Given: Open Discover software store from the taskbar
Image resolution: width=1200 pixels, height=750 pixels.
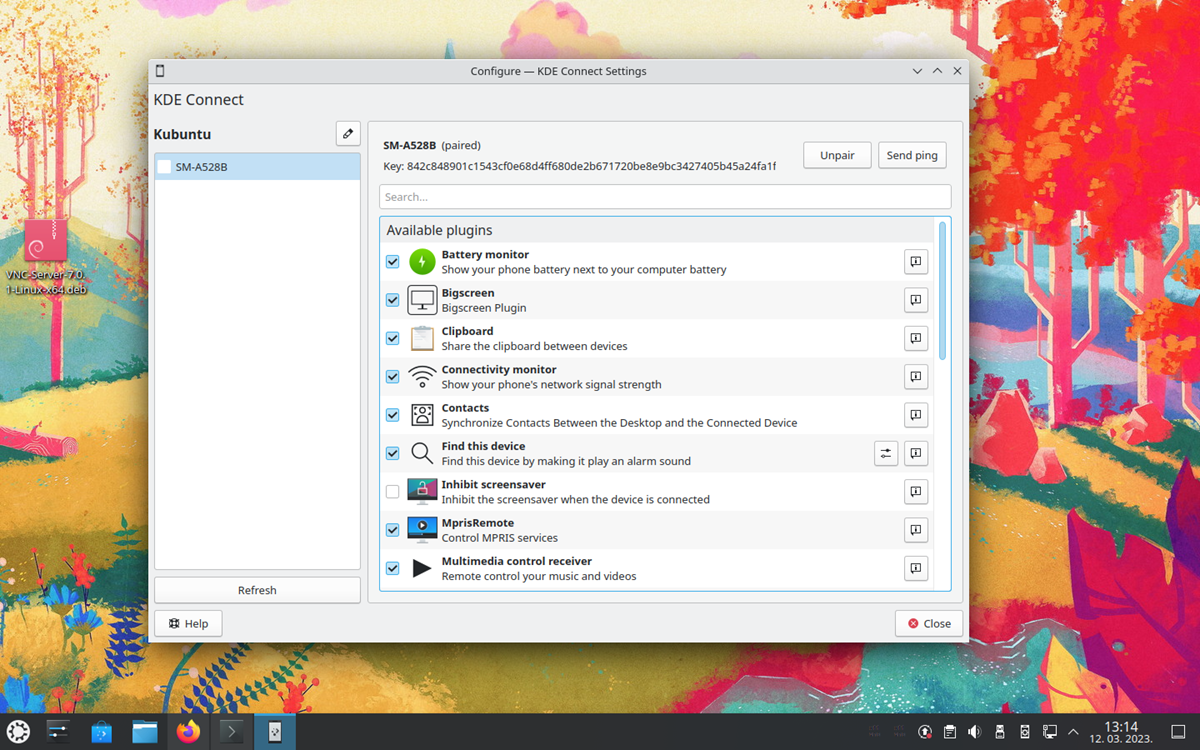Looking at the screenshot, I should [102, 732].
